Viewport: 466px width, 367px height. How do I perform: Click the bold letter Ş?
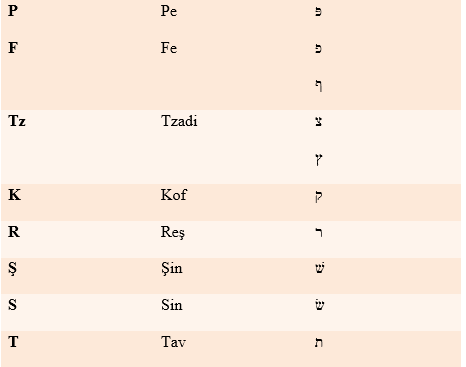pos(12,269)
